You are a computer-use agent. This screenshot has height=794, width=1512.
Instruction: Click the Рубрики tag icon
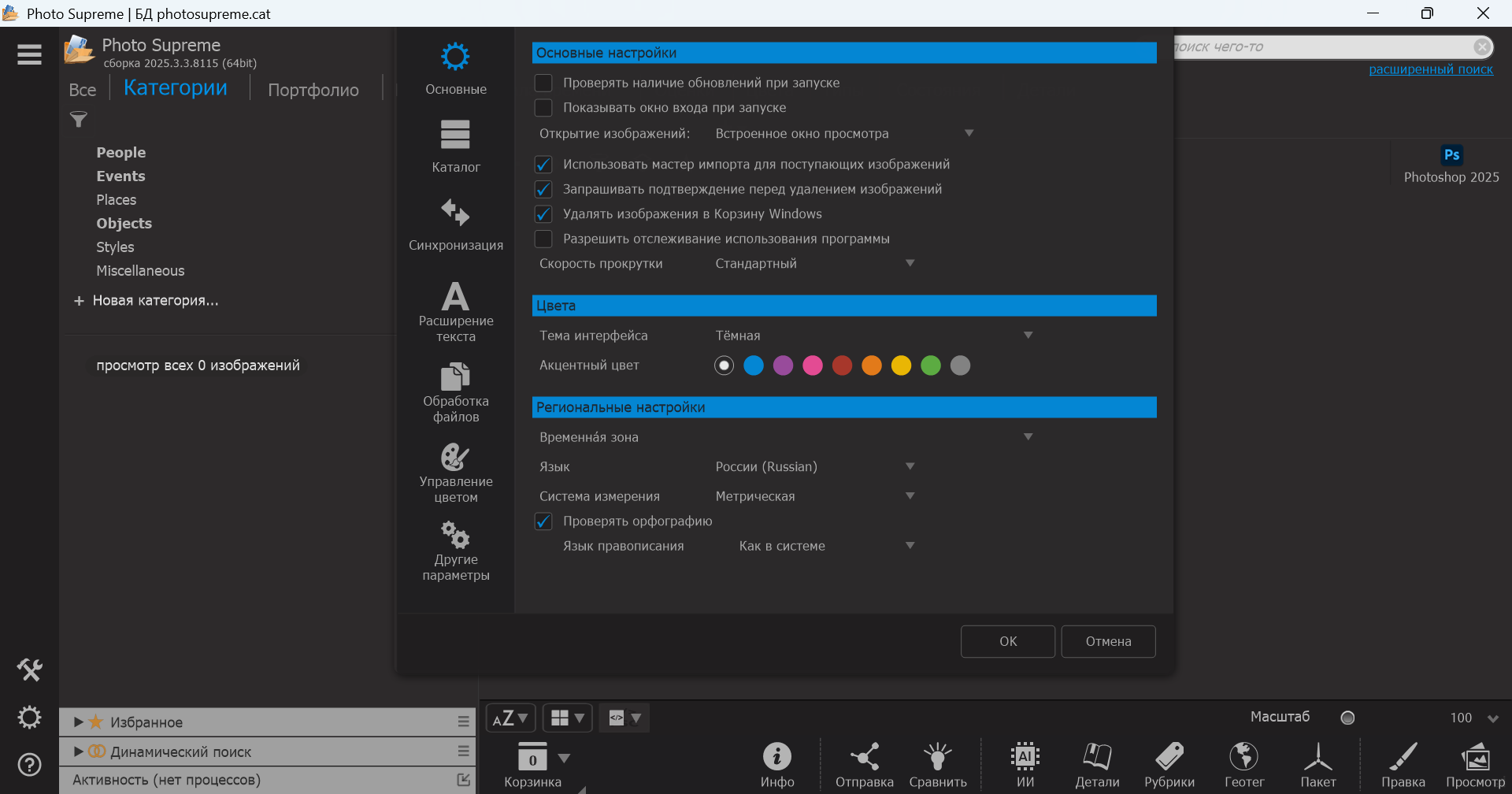coord(1169,764)
